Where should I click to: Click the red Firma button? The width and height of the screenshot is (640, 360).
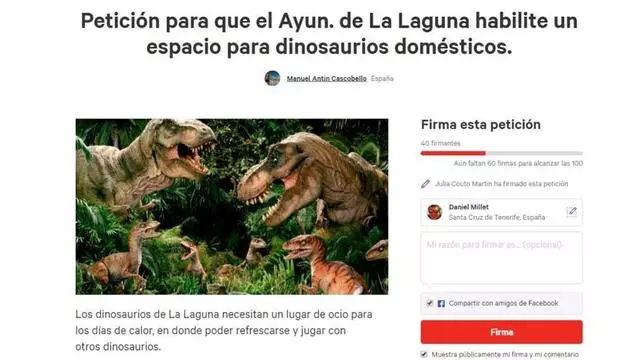coord(502,332)
